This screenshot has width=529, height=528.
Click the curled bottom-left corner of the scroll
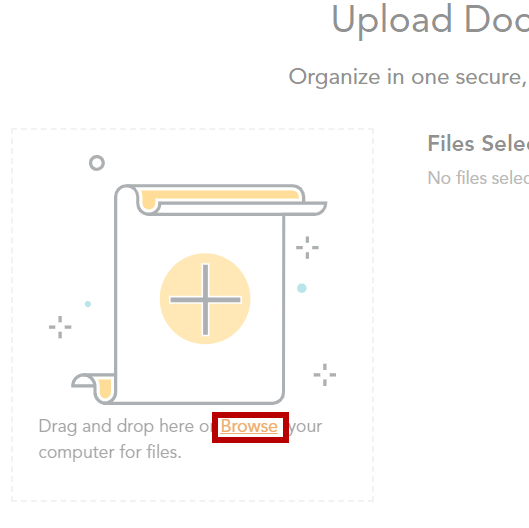point(93,389)
